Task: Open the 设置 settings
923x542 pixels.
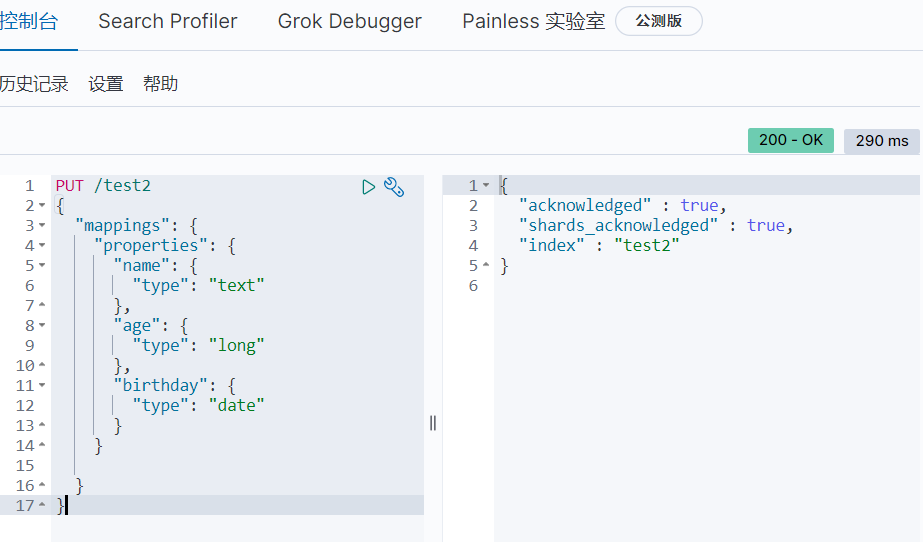Action: 106,84
